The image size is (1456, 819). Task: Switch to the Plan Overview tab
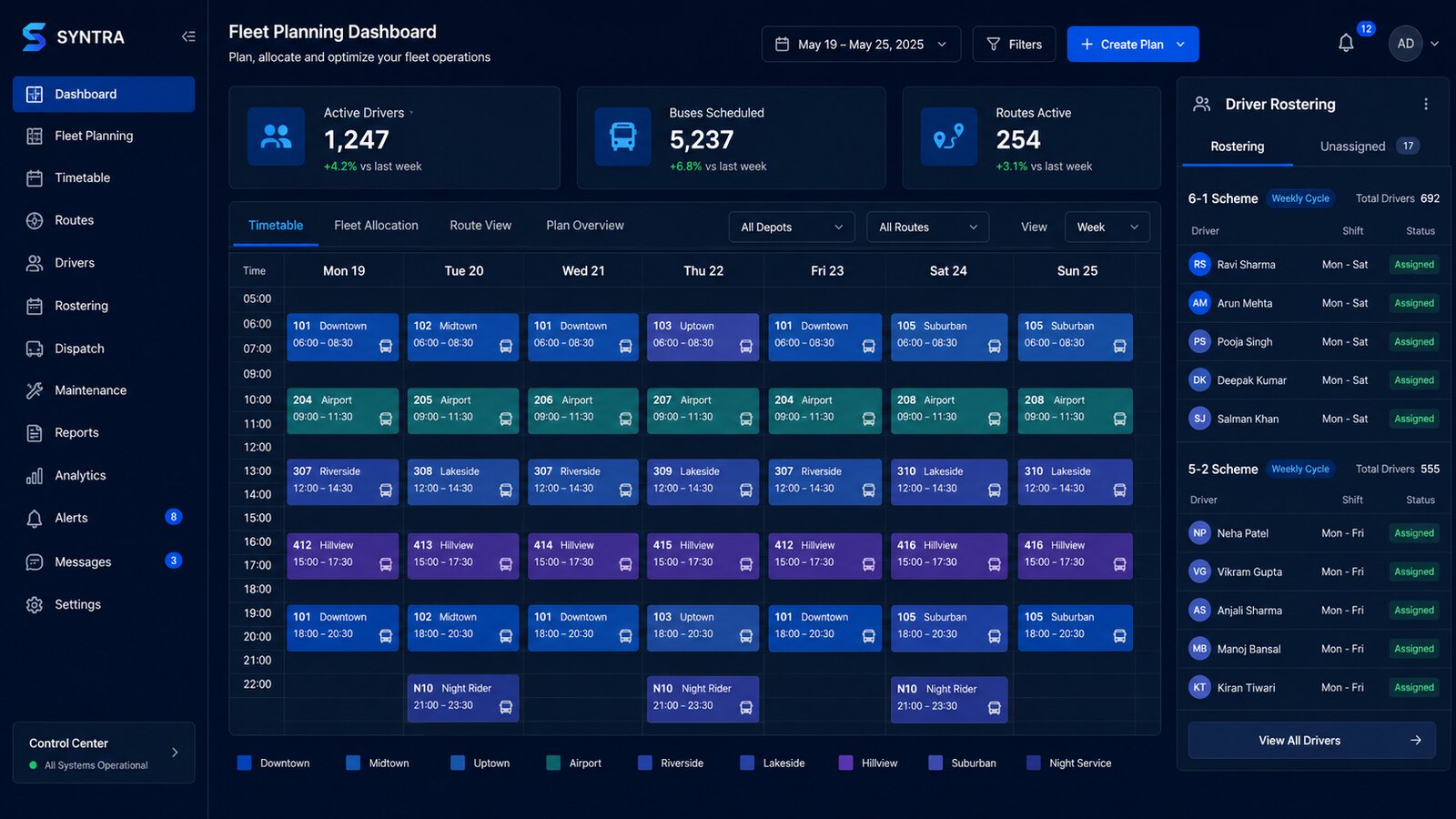coord(585,226)
